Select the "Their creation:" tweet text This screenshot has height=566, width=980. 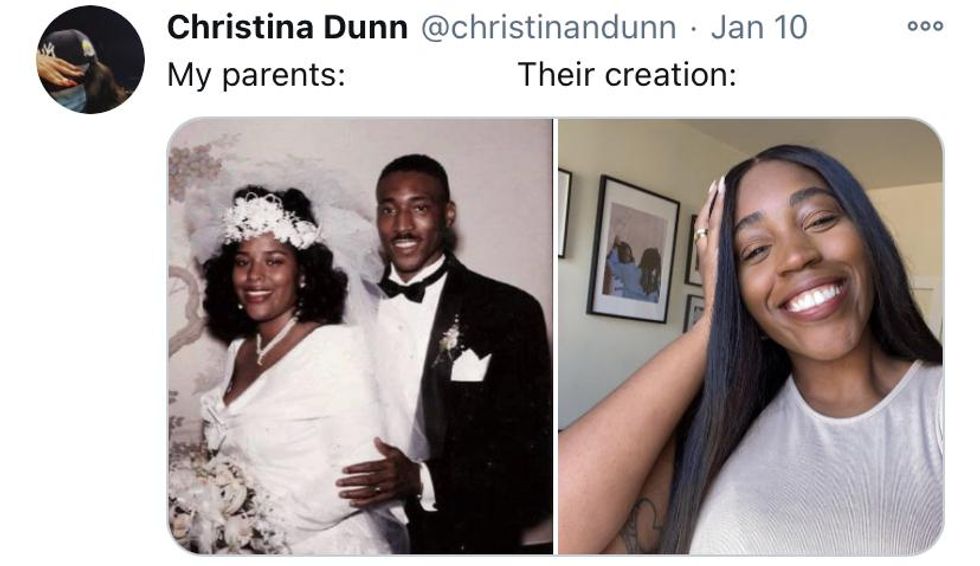(x=627, y=75)
